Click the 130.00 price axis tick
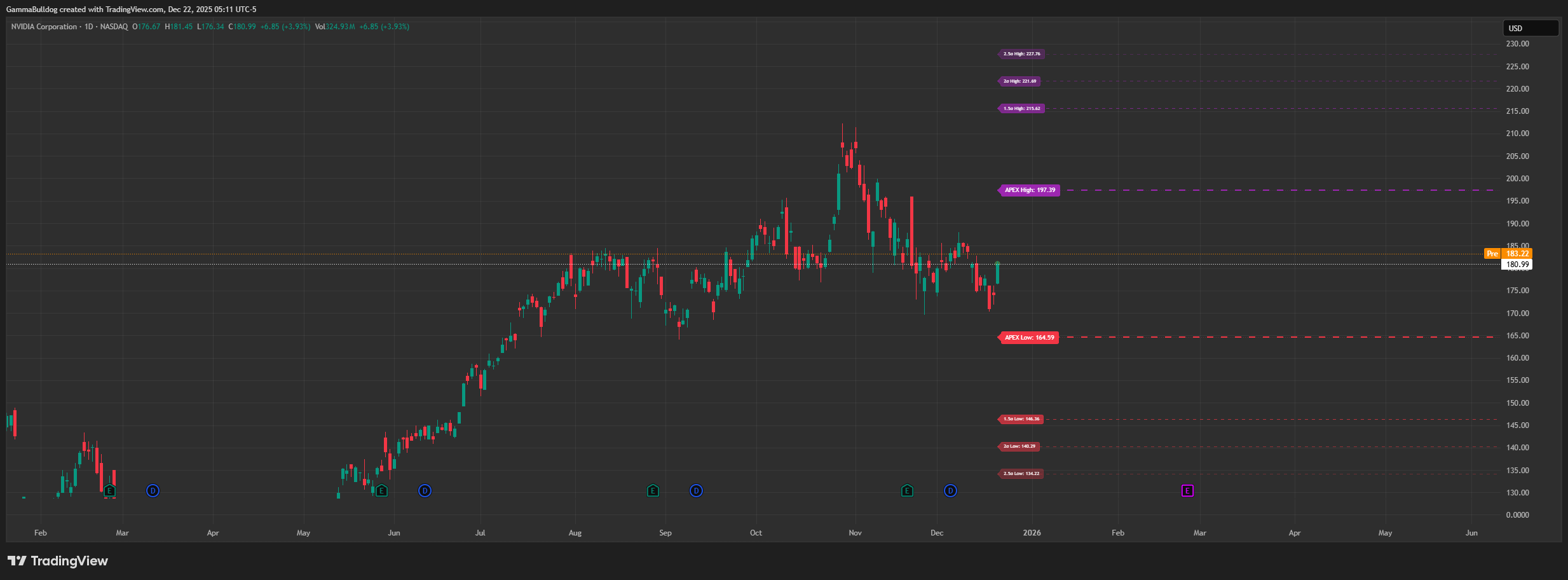Screen dimensions: 1568x580 [x=1517, y=493]
